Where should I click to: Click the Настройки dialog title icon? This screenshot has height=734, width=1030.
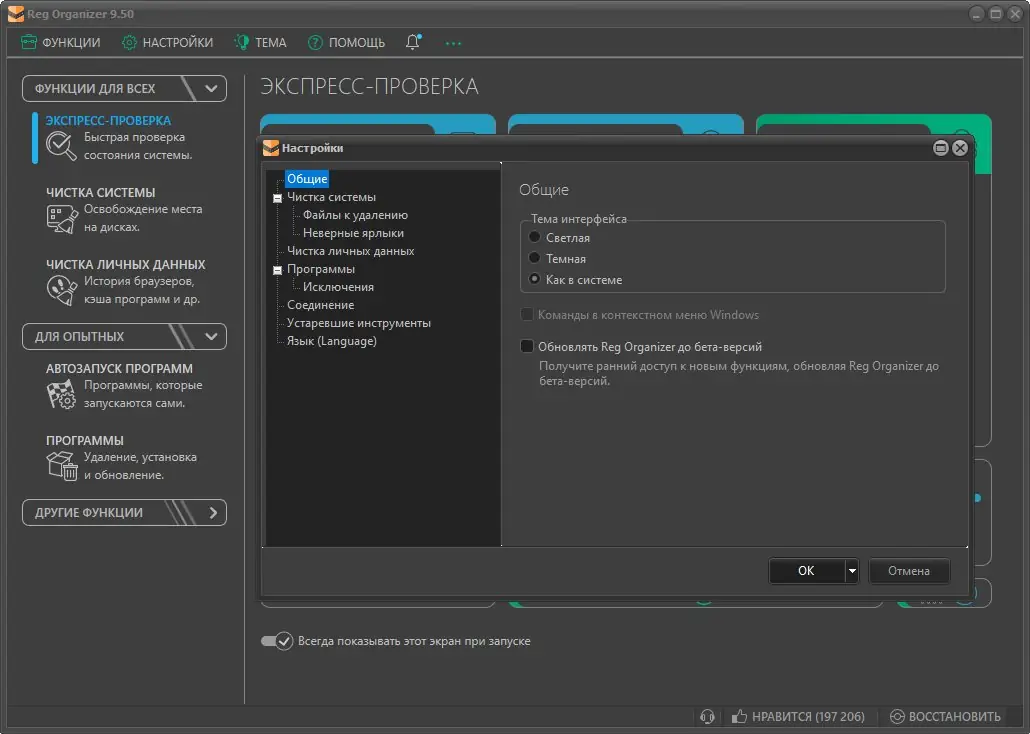tap(271, 148)
